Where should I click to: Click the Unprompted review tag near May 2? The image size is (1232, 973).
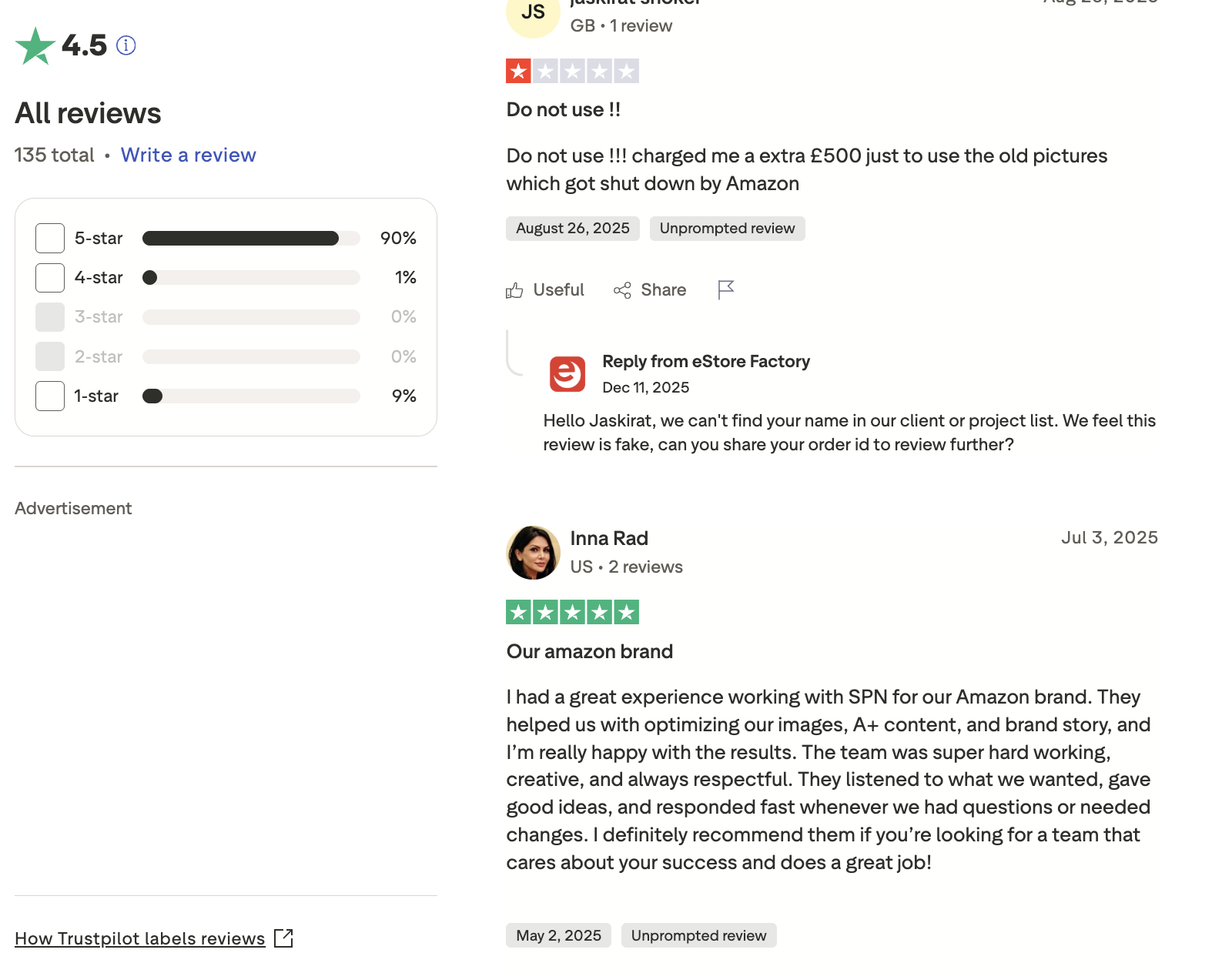click(698, 935)
